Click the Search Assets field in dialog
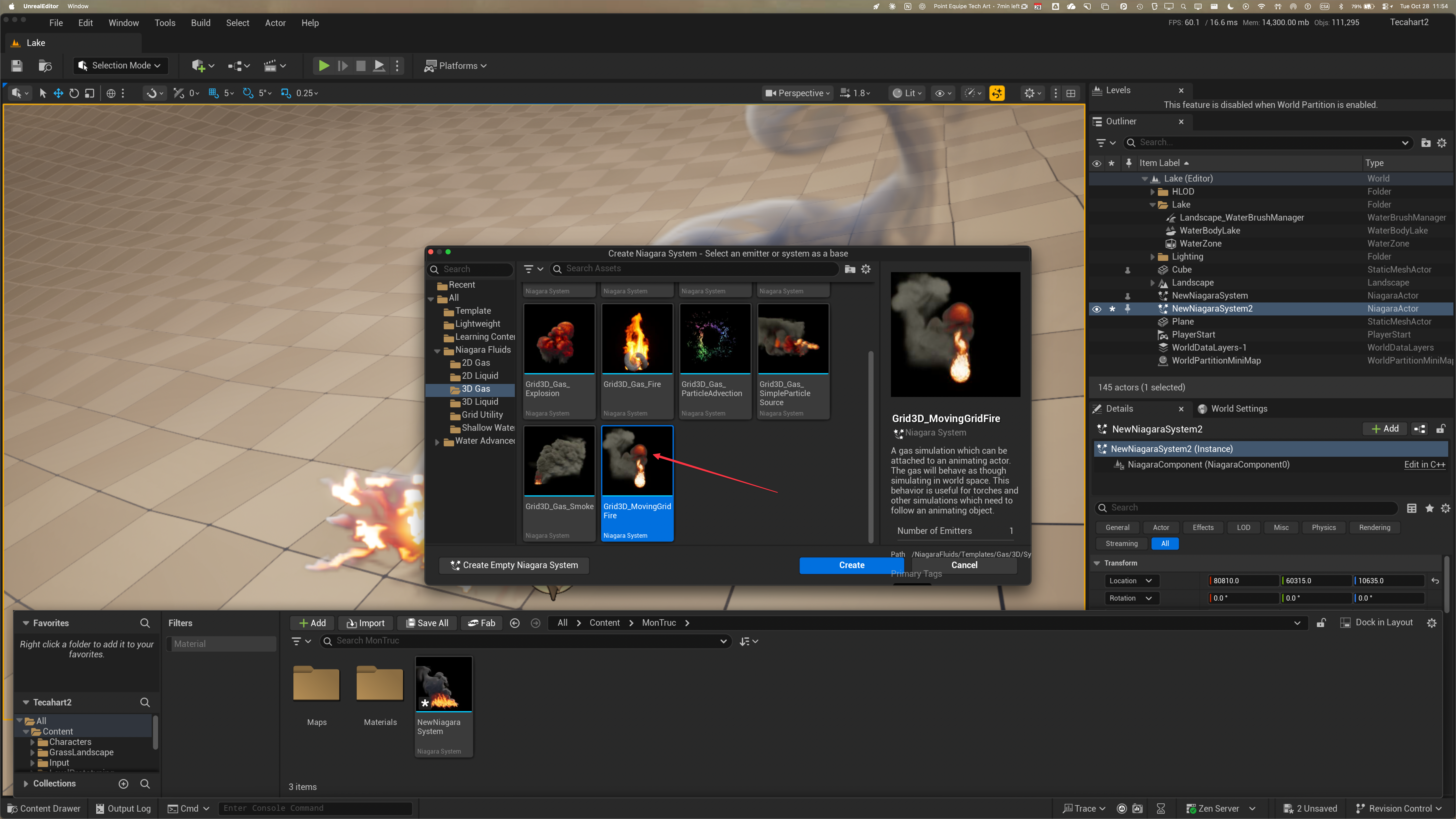 coord(695,269)
